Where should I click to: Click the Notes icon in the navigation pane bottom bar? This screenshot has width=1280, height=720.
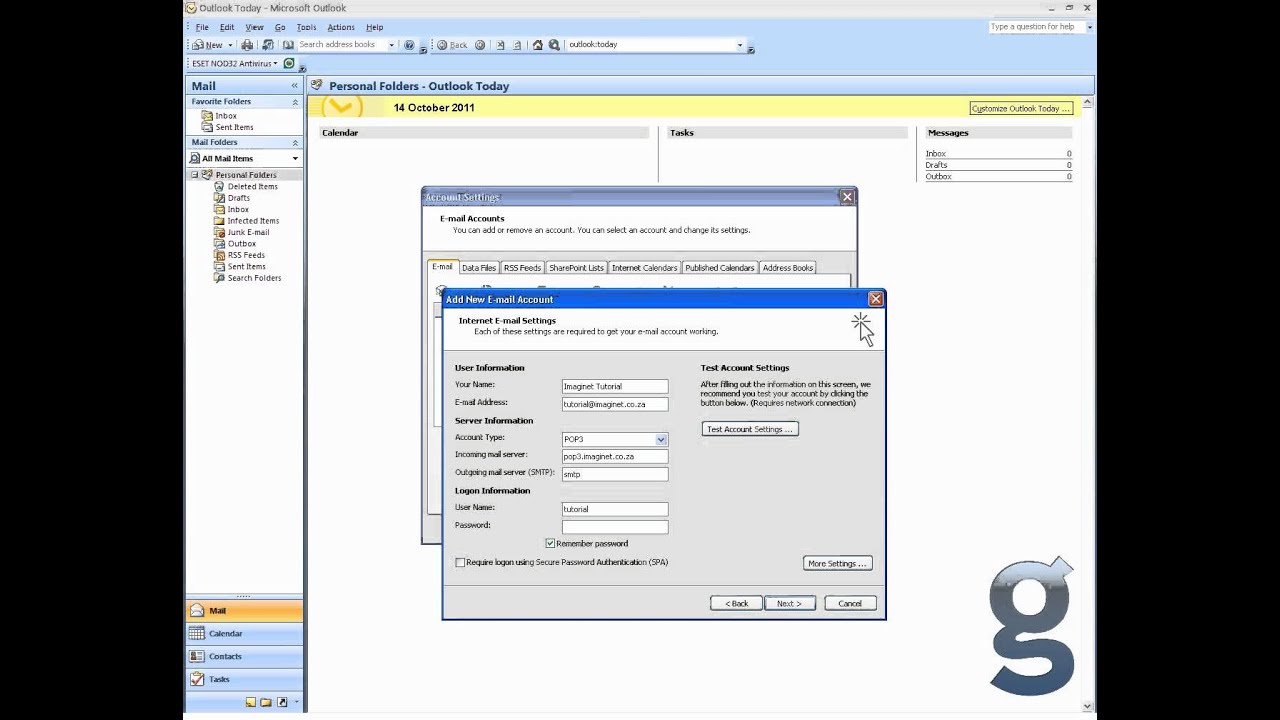[x=250, y=702]
